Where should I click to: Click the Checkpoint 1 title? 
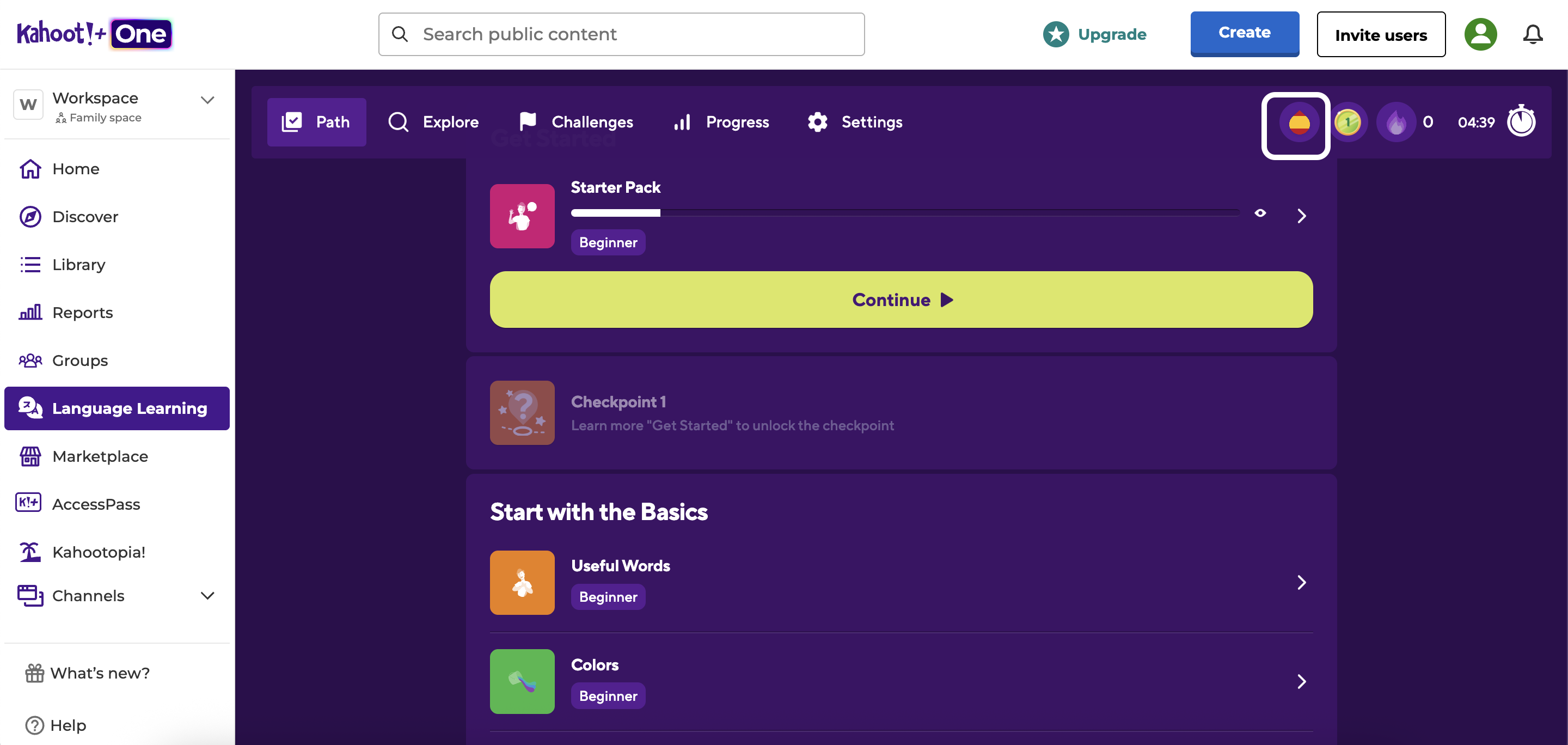pos(618,402)
